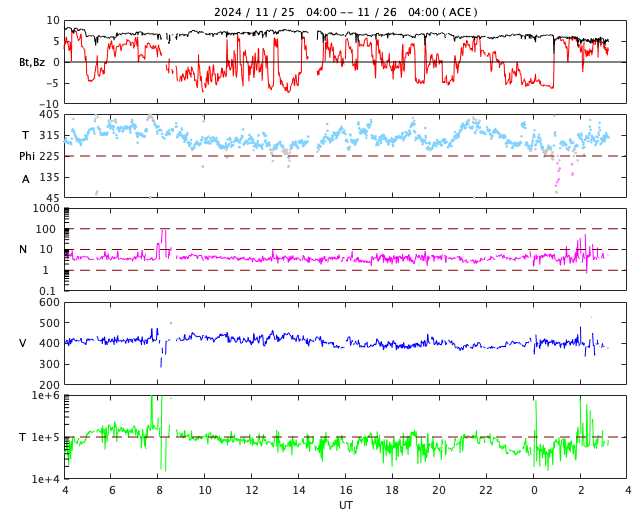This screenshot has width=640, height=512.
Task: Click the '14' hour tick on UT axis
Action: click(x=299, y=490)
